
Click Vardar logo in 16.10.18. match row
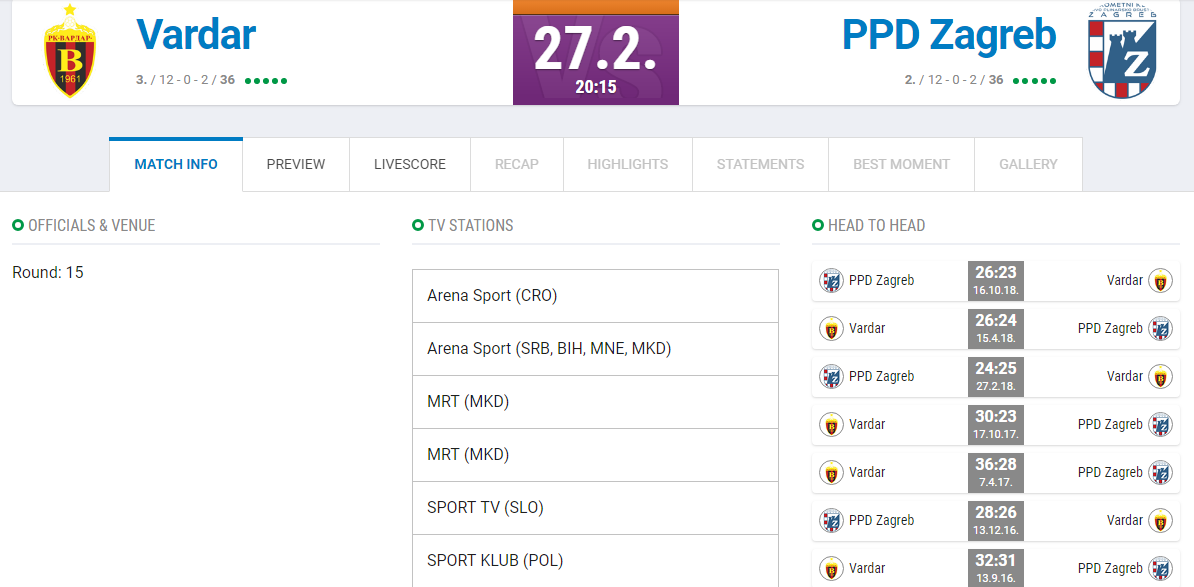[x=1160, y=281]
